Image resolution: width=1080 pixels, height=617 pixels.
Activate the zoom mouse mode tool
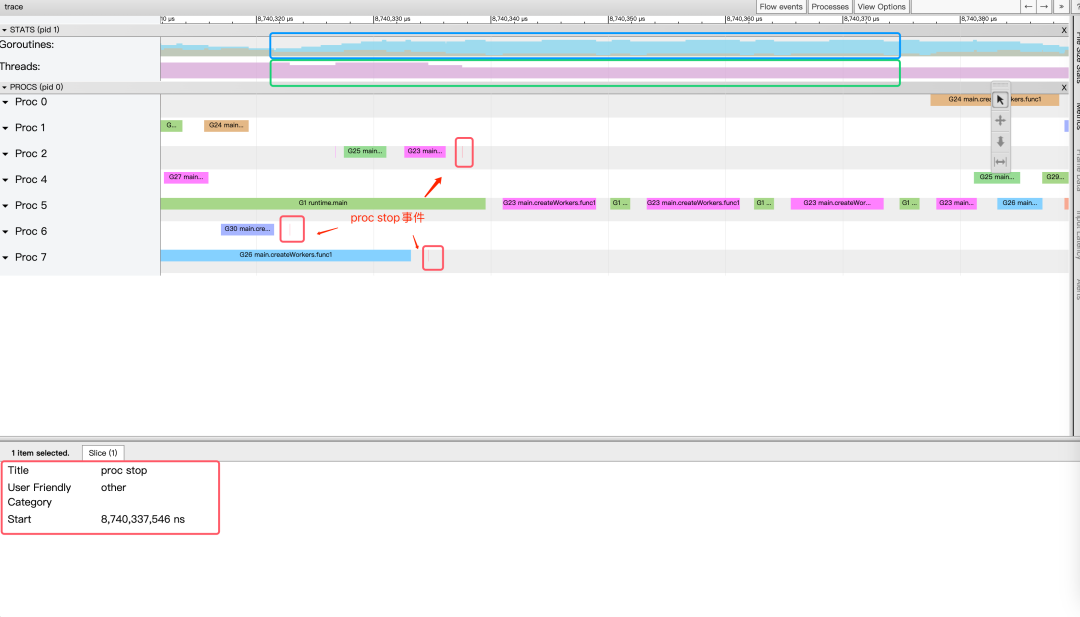tap(1000, 141)
